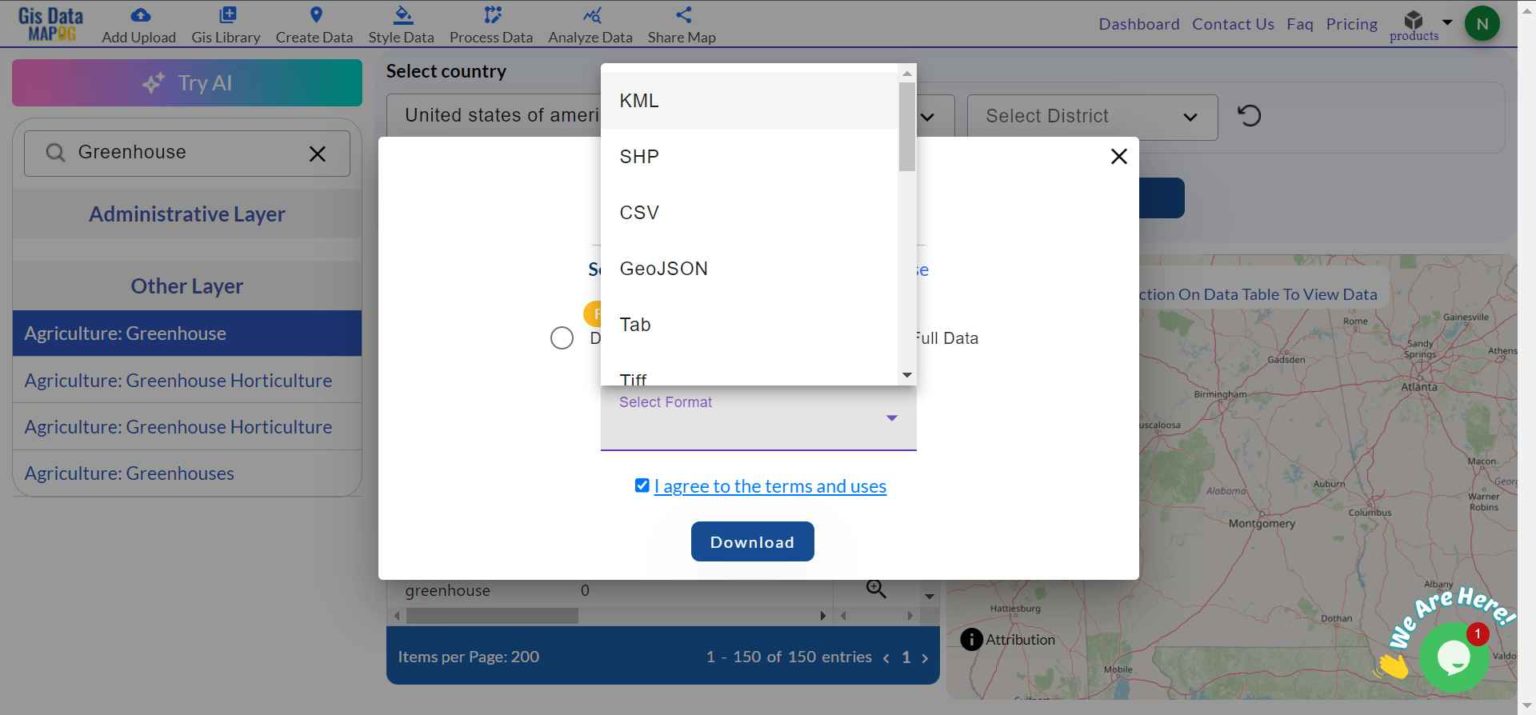This screenshot has width=1536, height=715.
Task: Open the Add Upload tool
Action: tap(138, 23)
